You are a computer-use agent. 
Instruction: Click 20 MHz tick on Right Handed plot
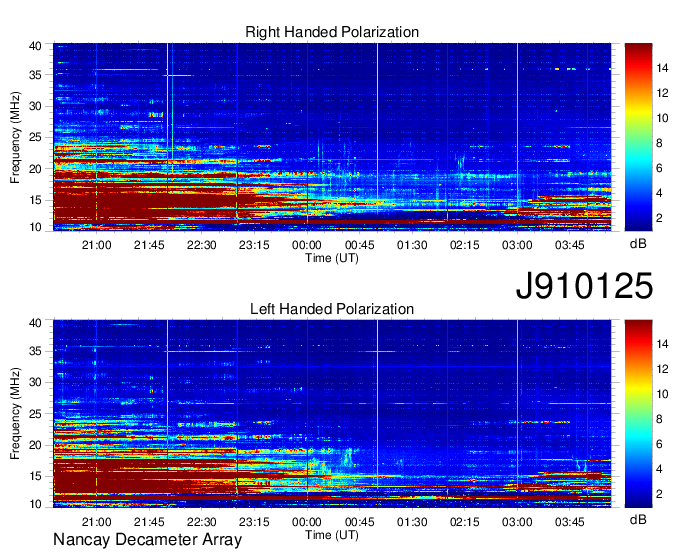36,169
